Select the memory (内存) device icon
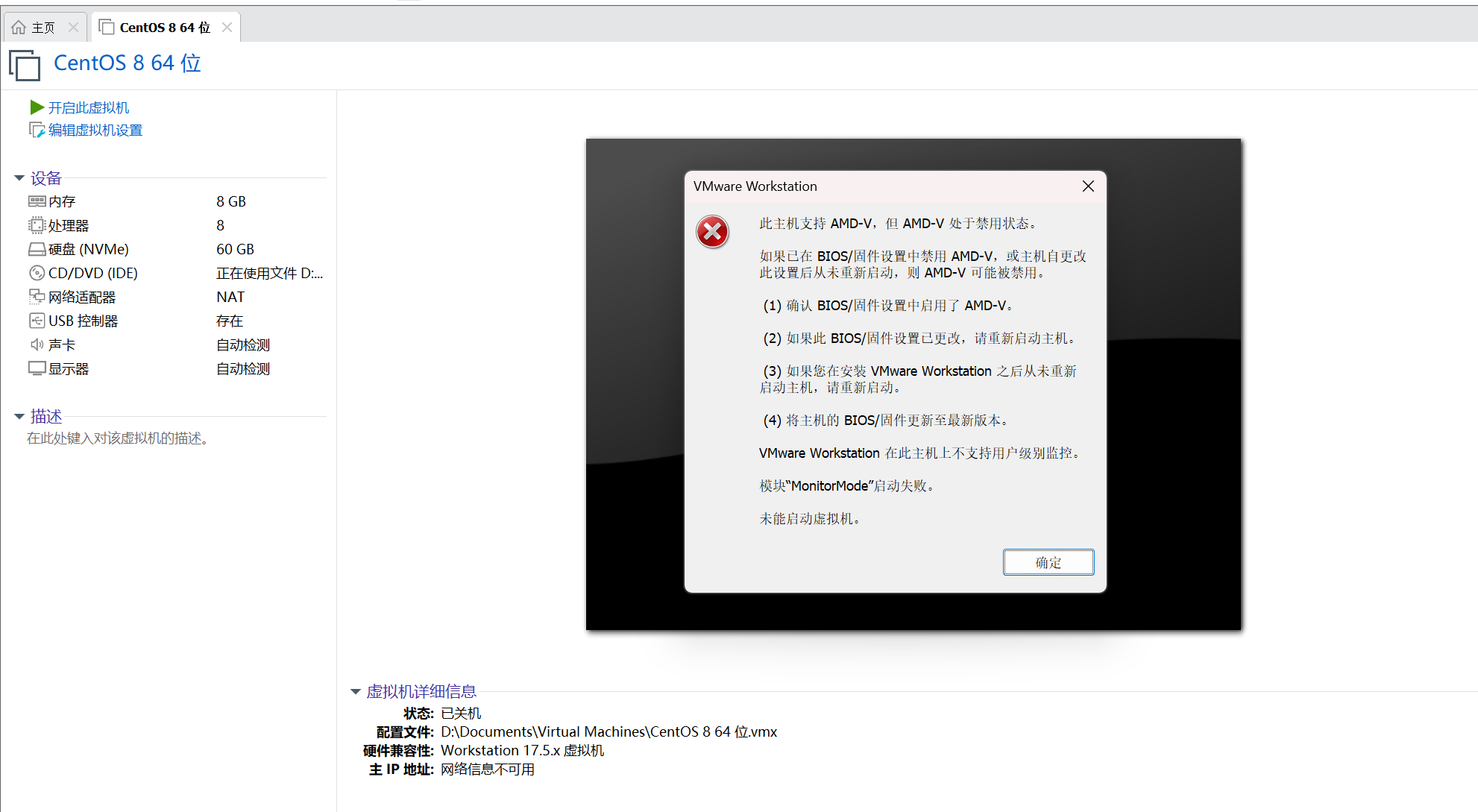The width and height of the screenshot is (1478, 812). pos(37,201)
